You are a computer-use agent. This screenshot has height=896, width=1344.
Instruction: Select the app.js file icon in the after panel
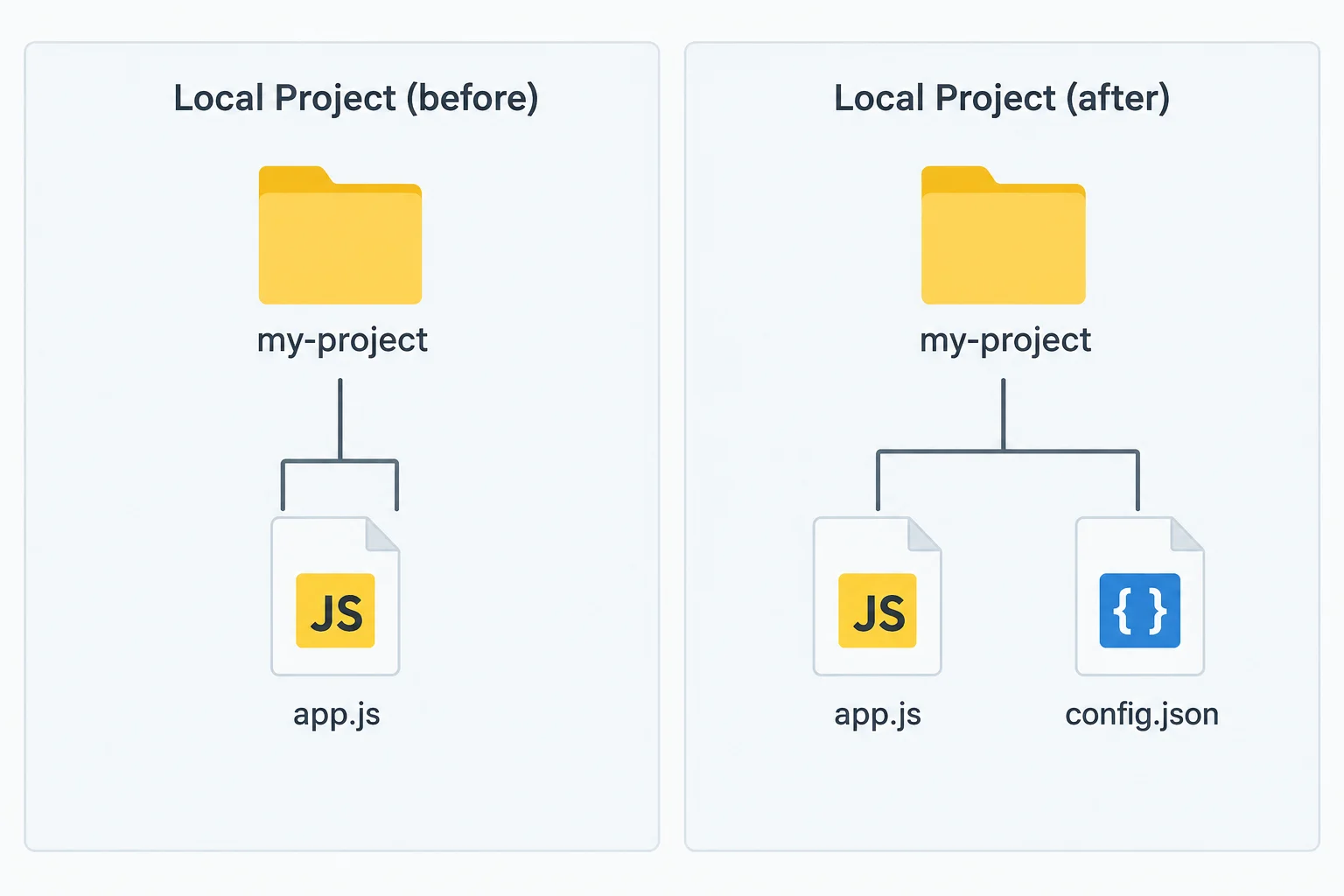(x=878, y=596)
